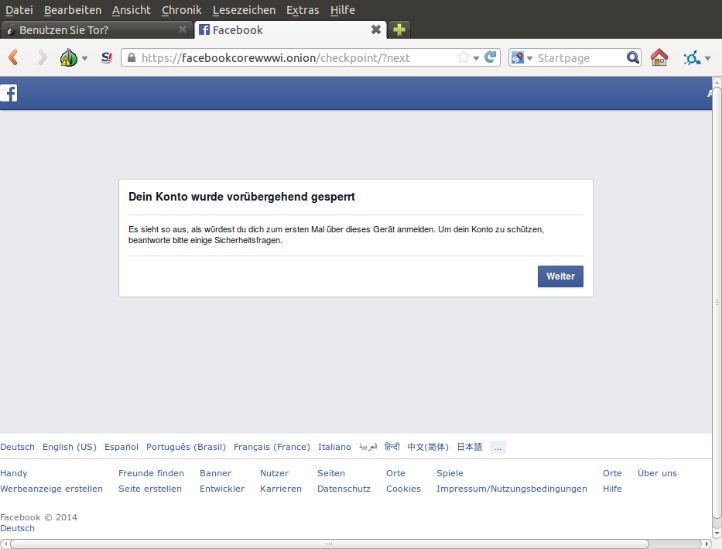Go to the home page icon
This screenshot has height=549, width=722.
tap(659, 58)
